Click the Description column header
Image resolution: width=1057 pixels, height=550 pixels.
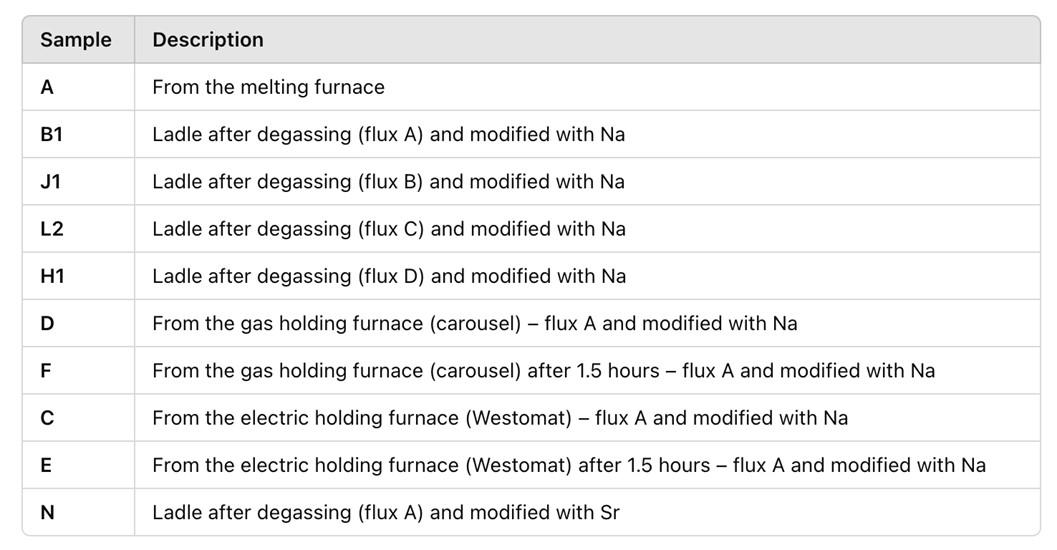point(208,40)
